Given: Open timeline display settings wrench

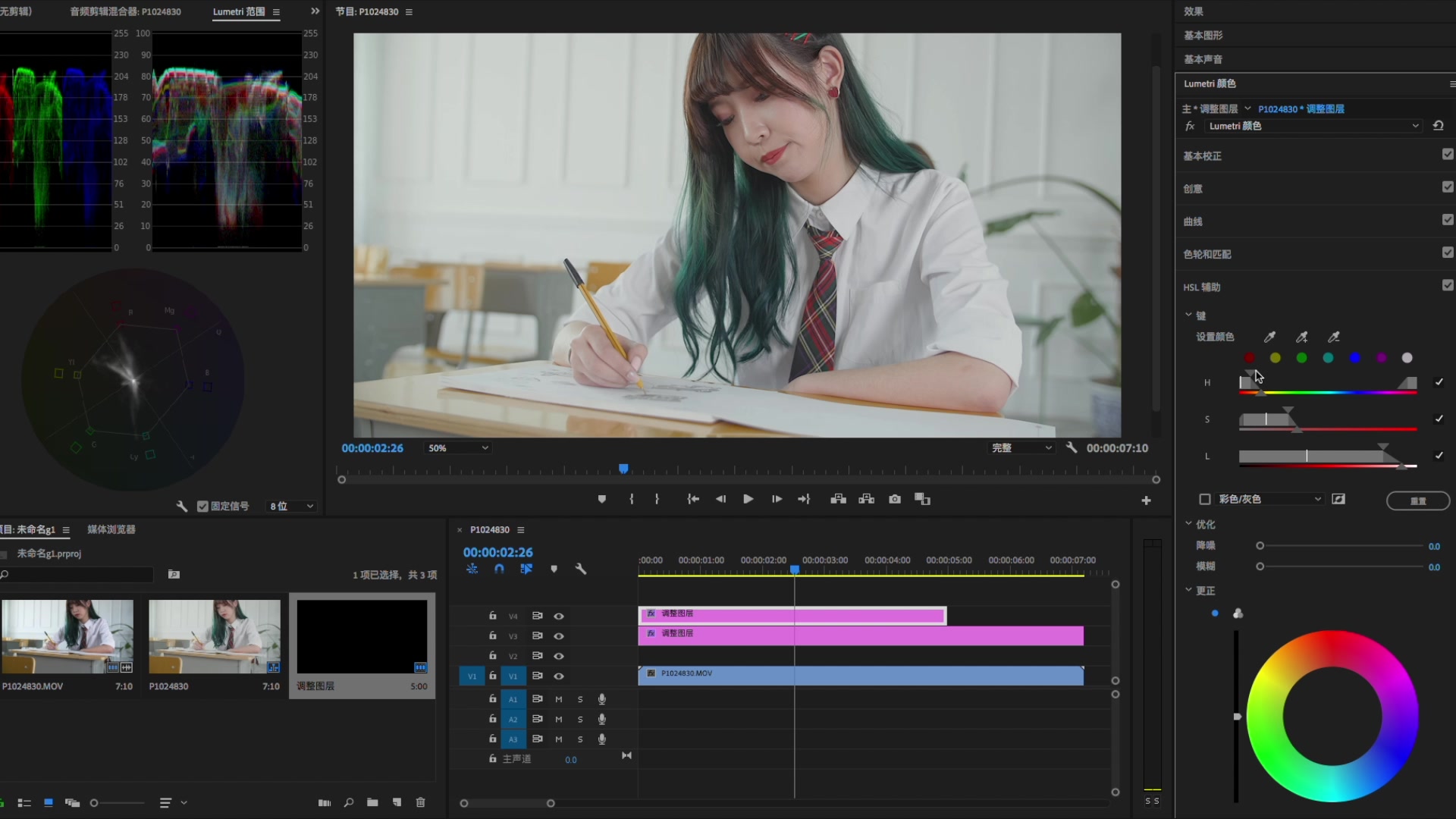Looking at the screenshot, I should tap(581, 569).
